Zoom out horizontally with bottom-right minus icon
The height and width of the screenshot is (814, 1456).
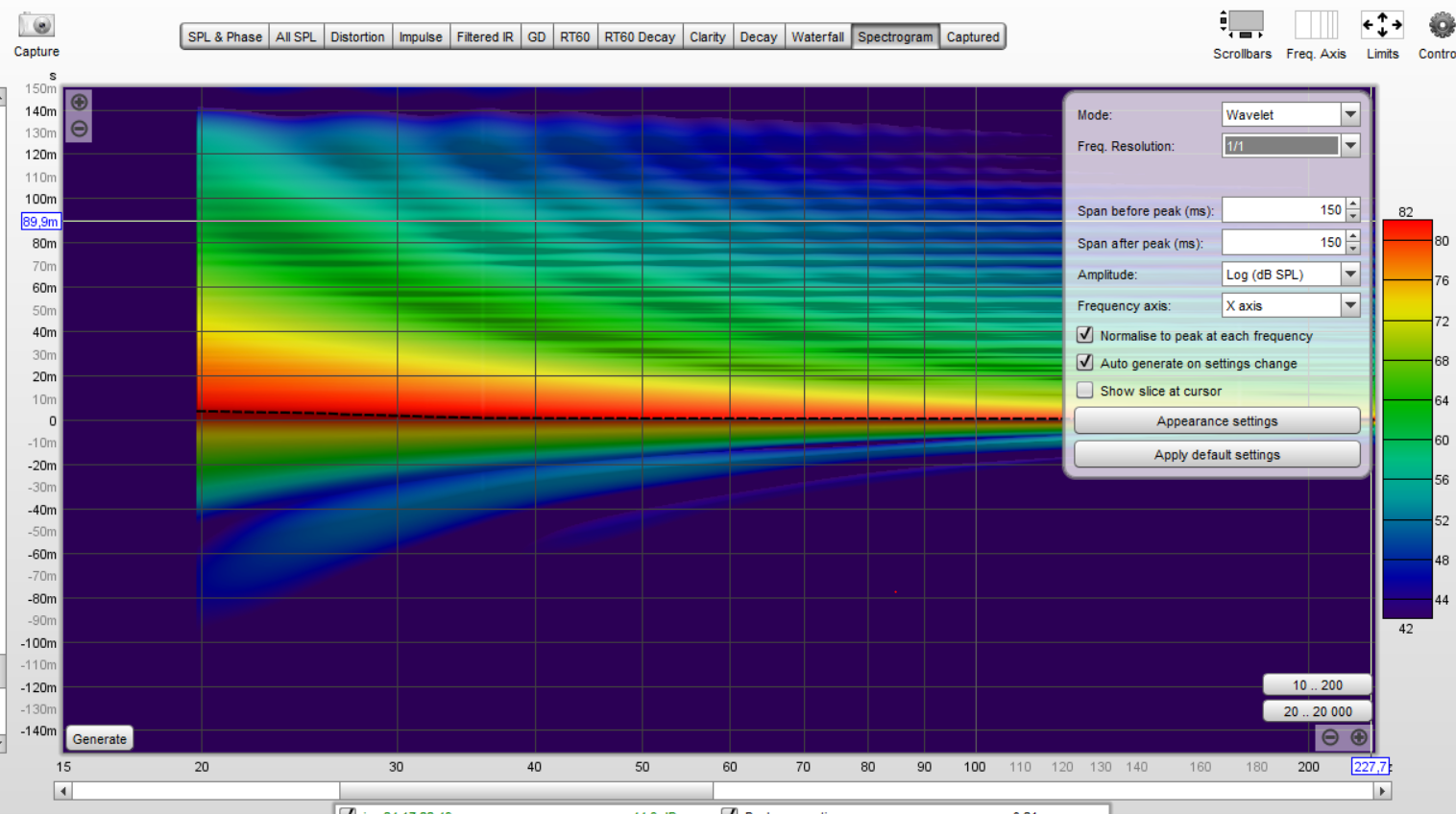[x=1330, y=737]
